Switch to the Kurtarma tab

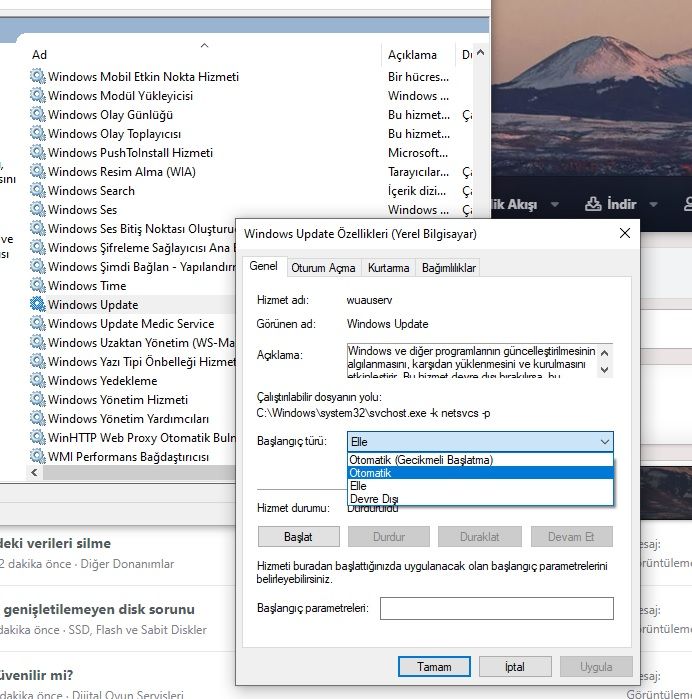pyautogui.click(x=388, y=268)
